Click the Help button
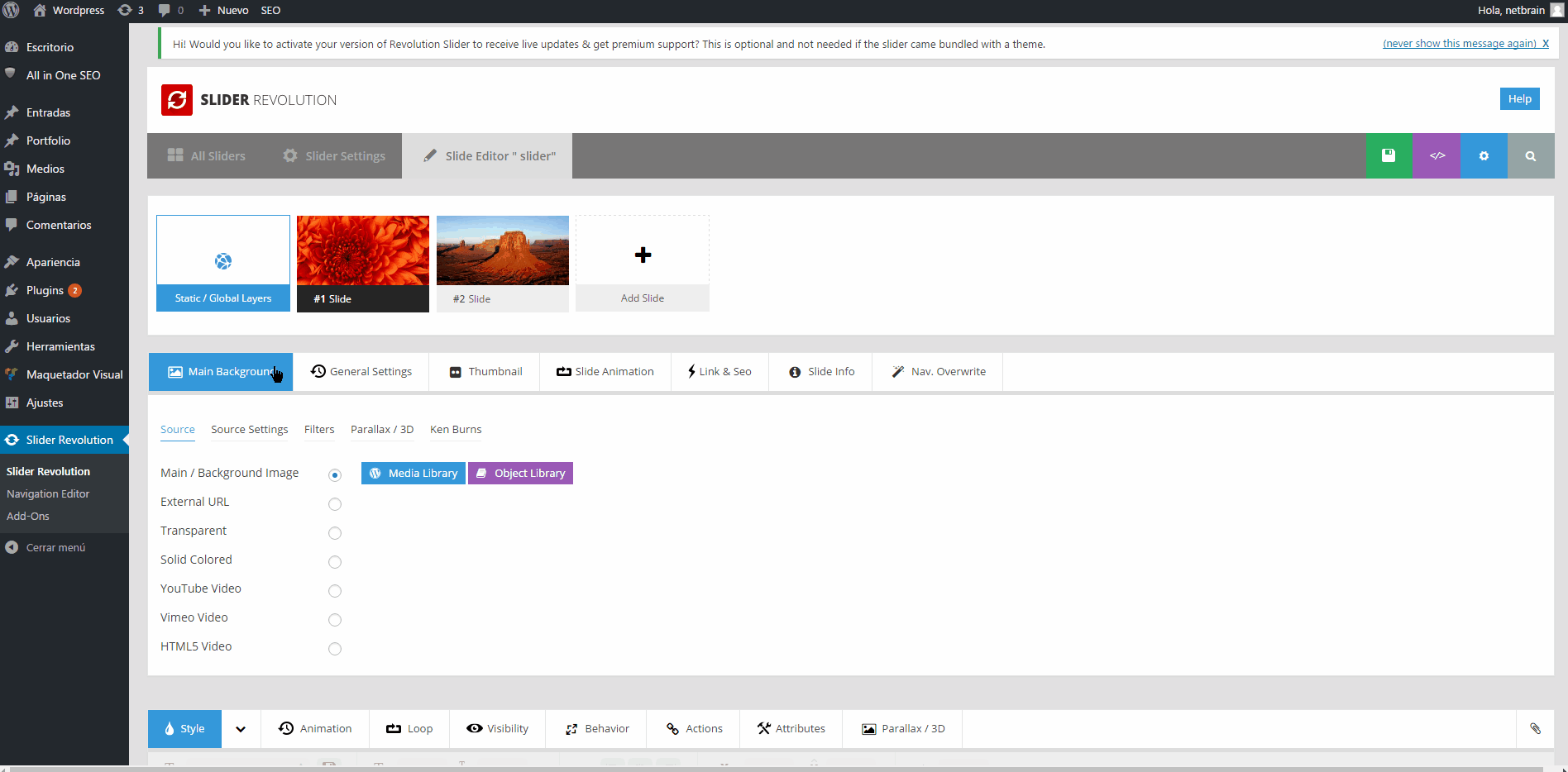 (1520, 98)
